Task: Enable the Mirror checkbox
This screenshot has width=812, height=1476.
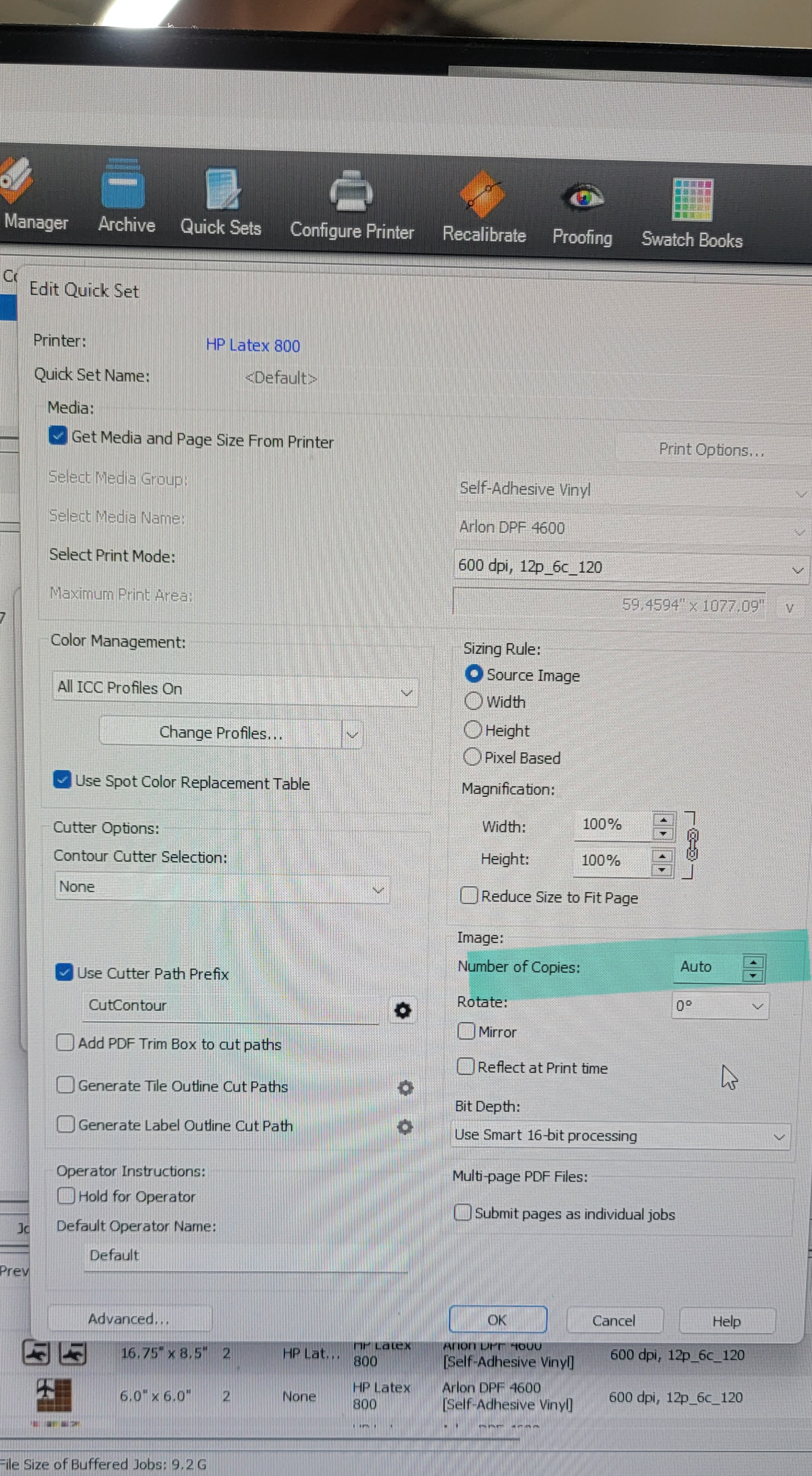Action: 466,1031
